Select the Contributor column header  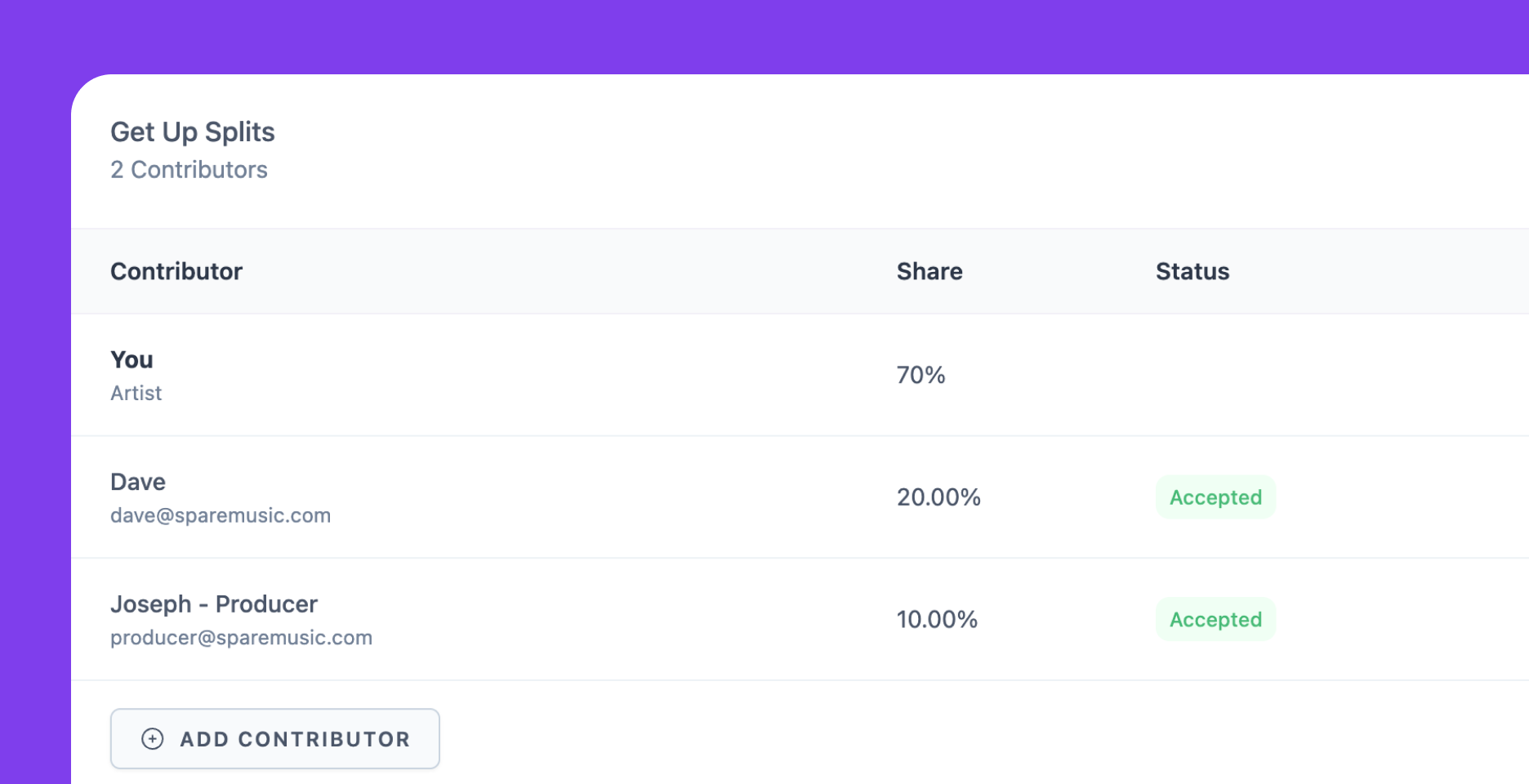176,272
